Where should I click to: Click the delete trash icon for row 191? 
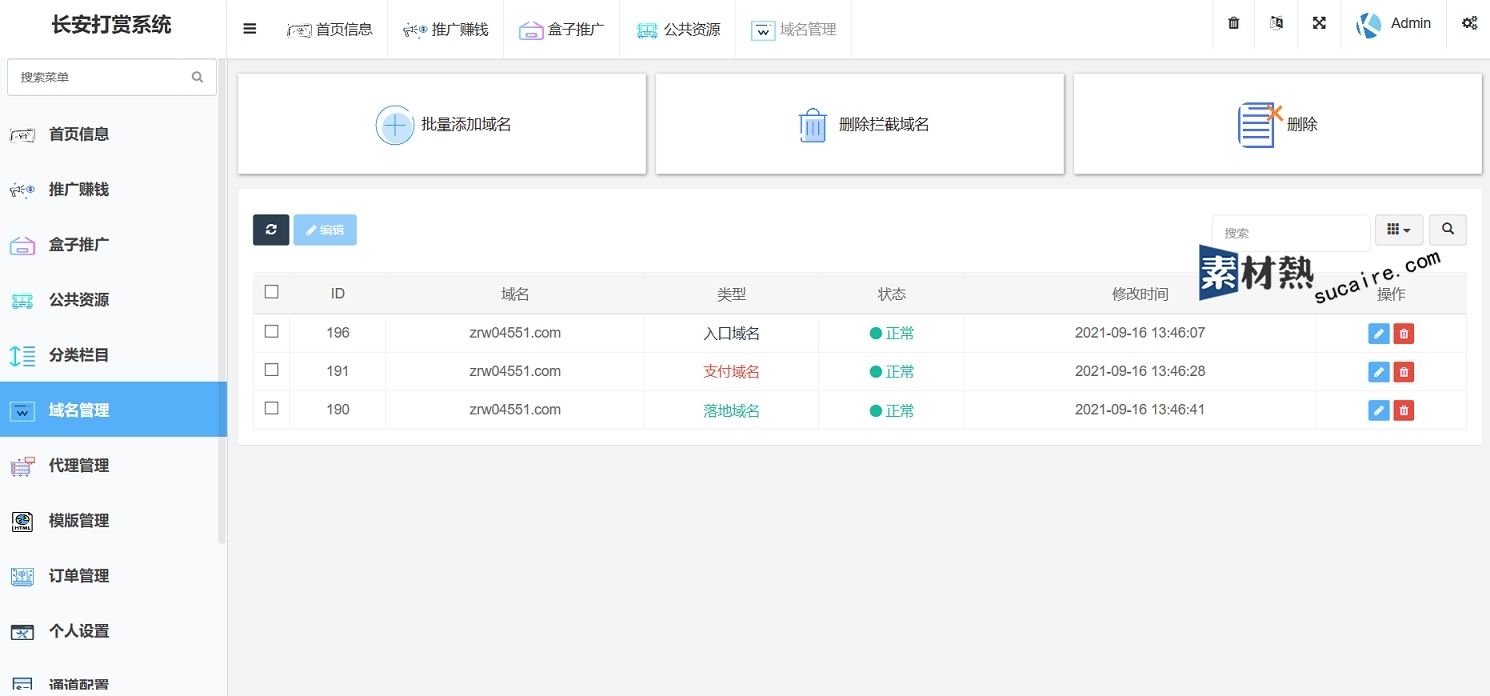pyautogui.click(x=1404, y=372)
